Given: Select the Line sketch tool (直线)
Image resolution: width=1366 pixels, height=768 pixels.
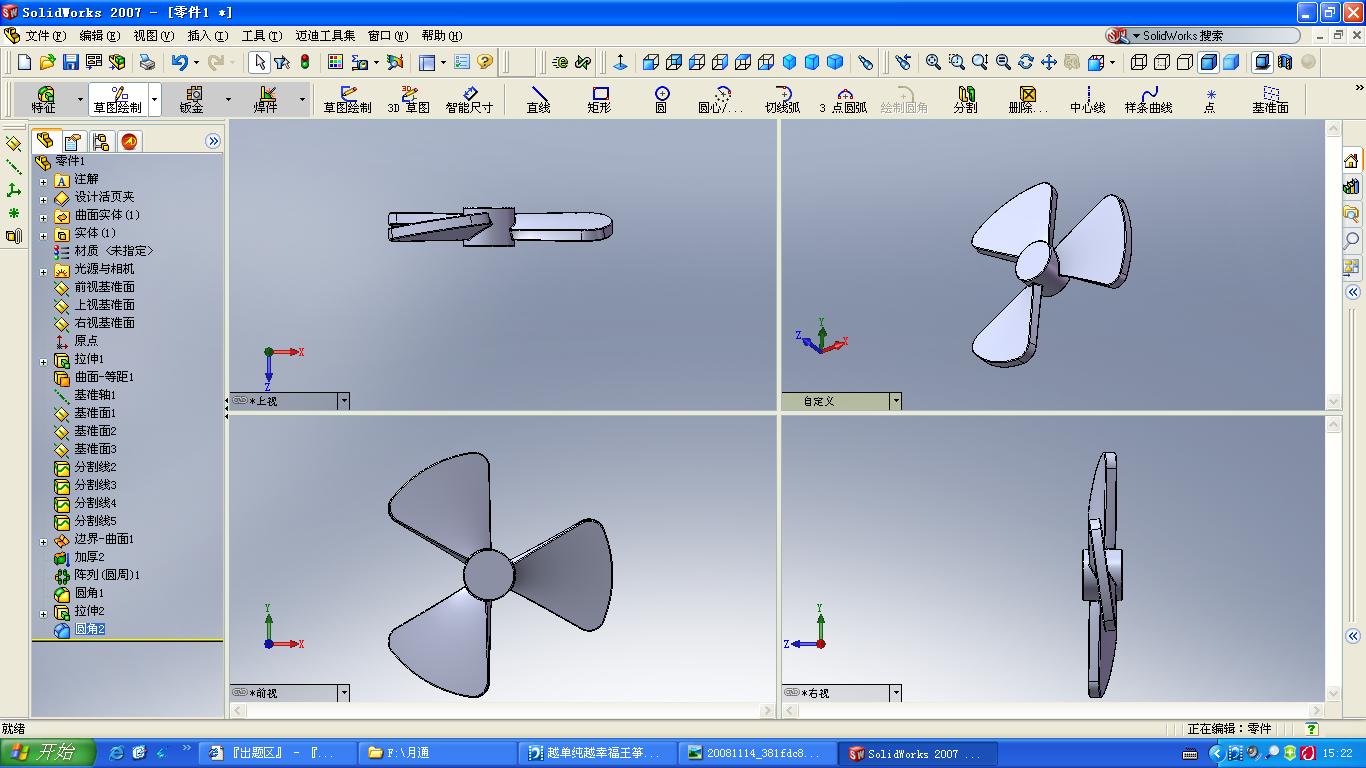Looking at the screenshot, I should [539, 100].
